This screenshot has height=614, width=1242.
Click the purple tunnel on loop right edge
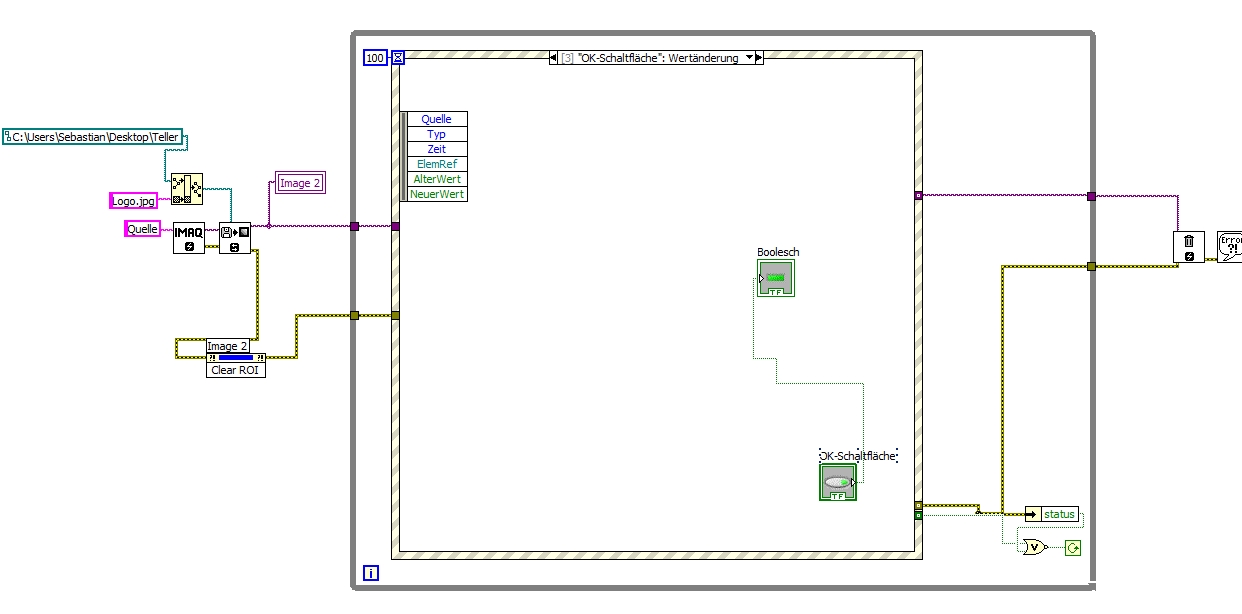click(x=1091, y=196)
